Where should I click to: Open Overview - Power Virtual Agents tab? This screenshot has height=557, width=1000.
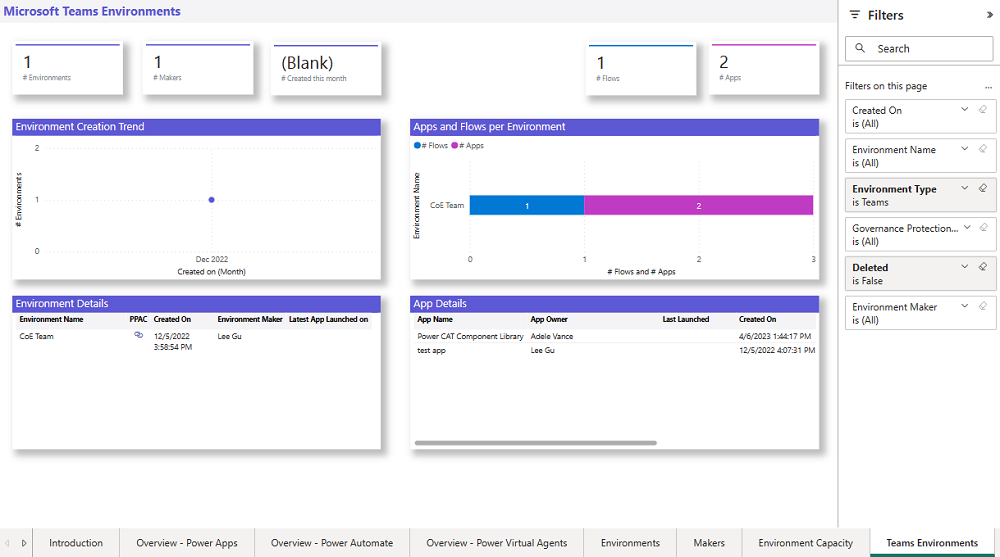[x=496, y=543]
